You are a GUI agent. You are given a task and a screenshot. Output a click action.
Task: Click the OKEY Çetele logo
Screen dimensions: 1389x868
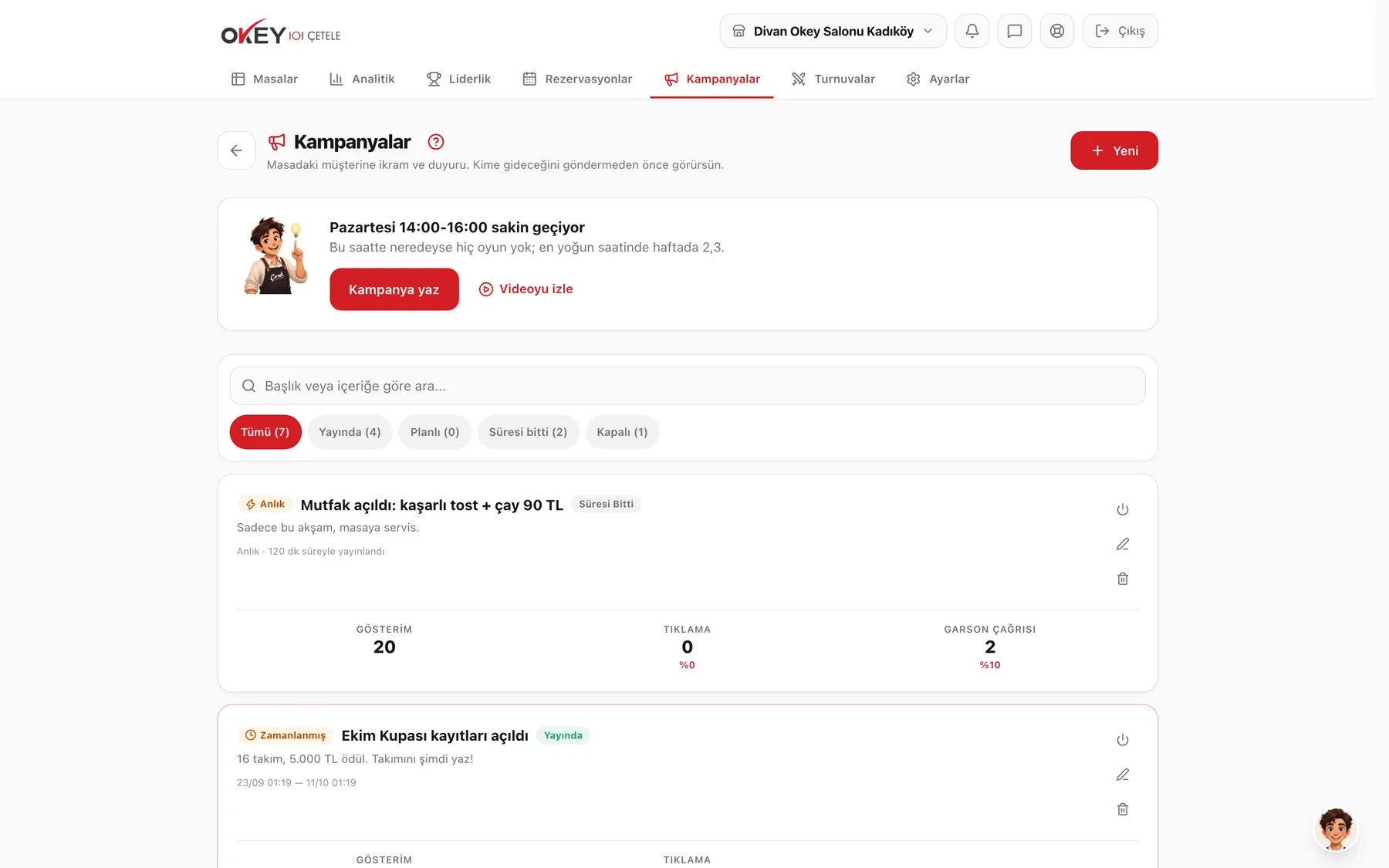pos(281,32)
